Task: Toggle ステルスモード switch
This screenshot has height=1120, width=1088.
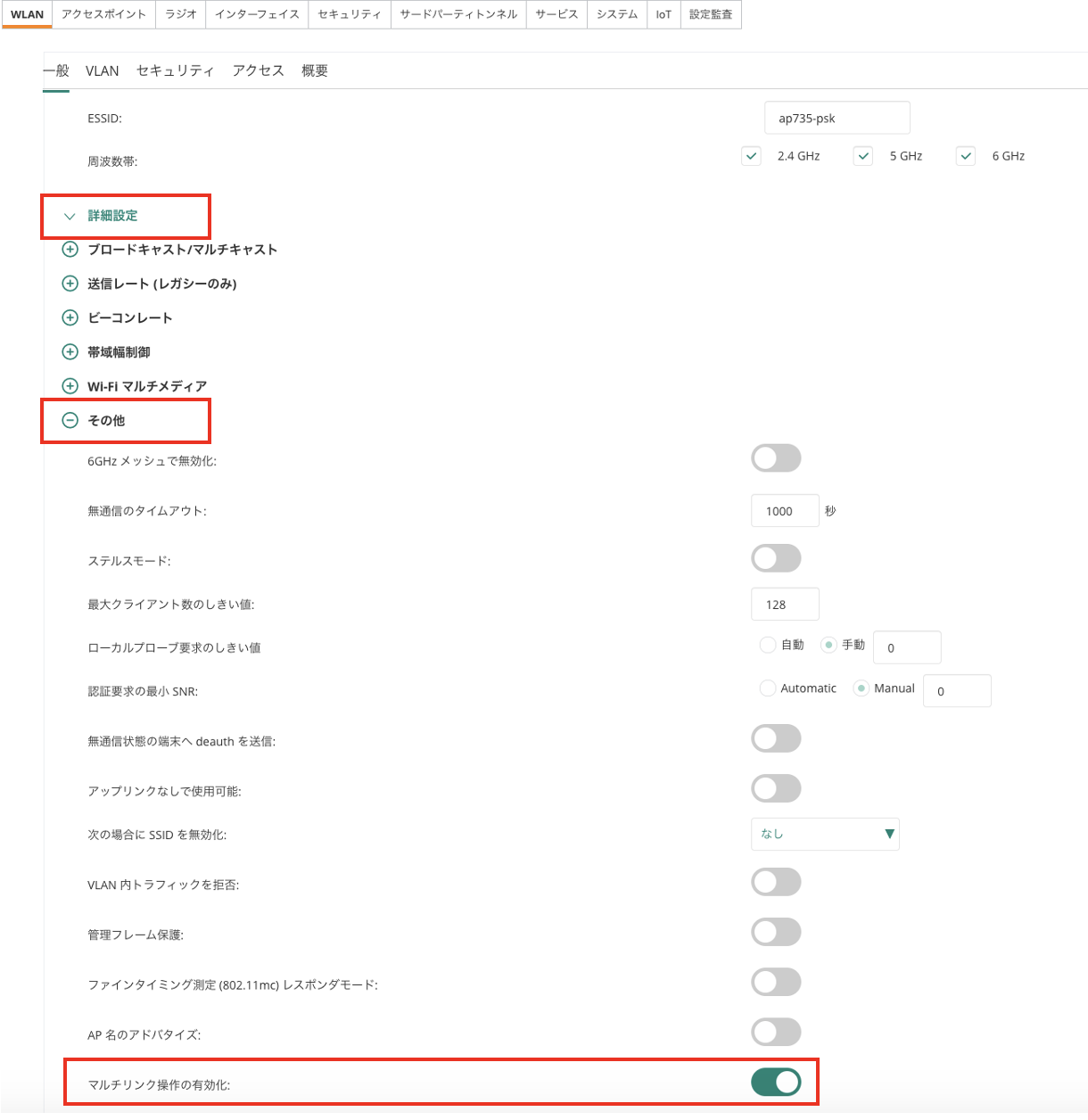Action: [776, 558]
